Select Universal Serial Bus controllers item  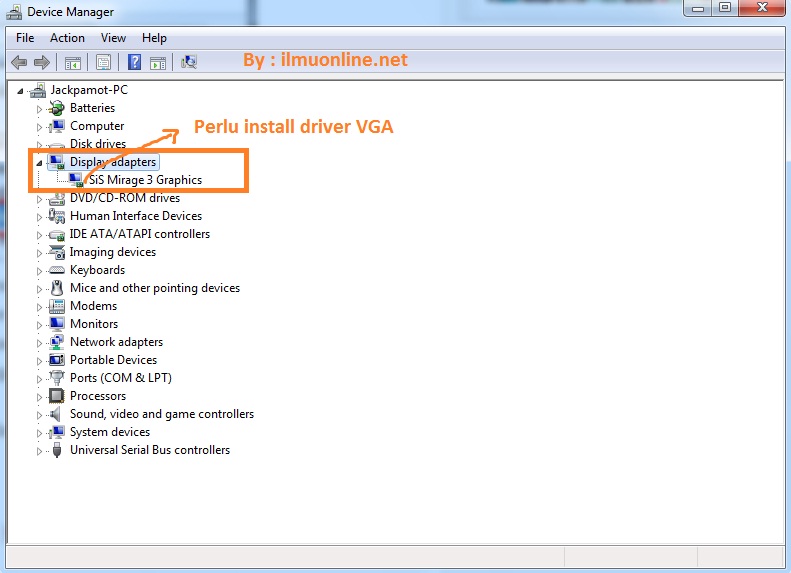pos(149,450)
